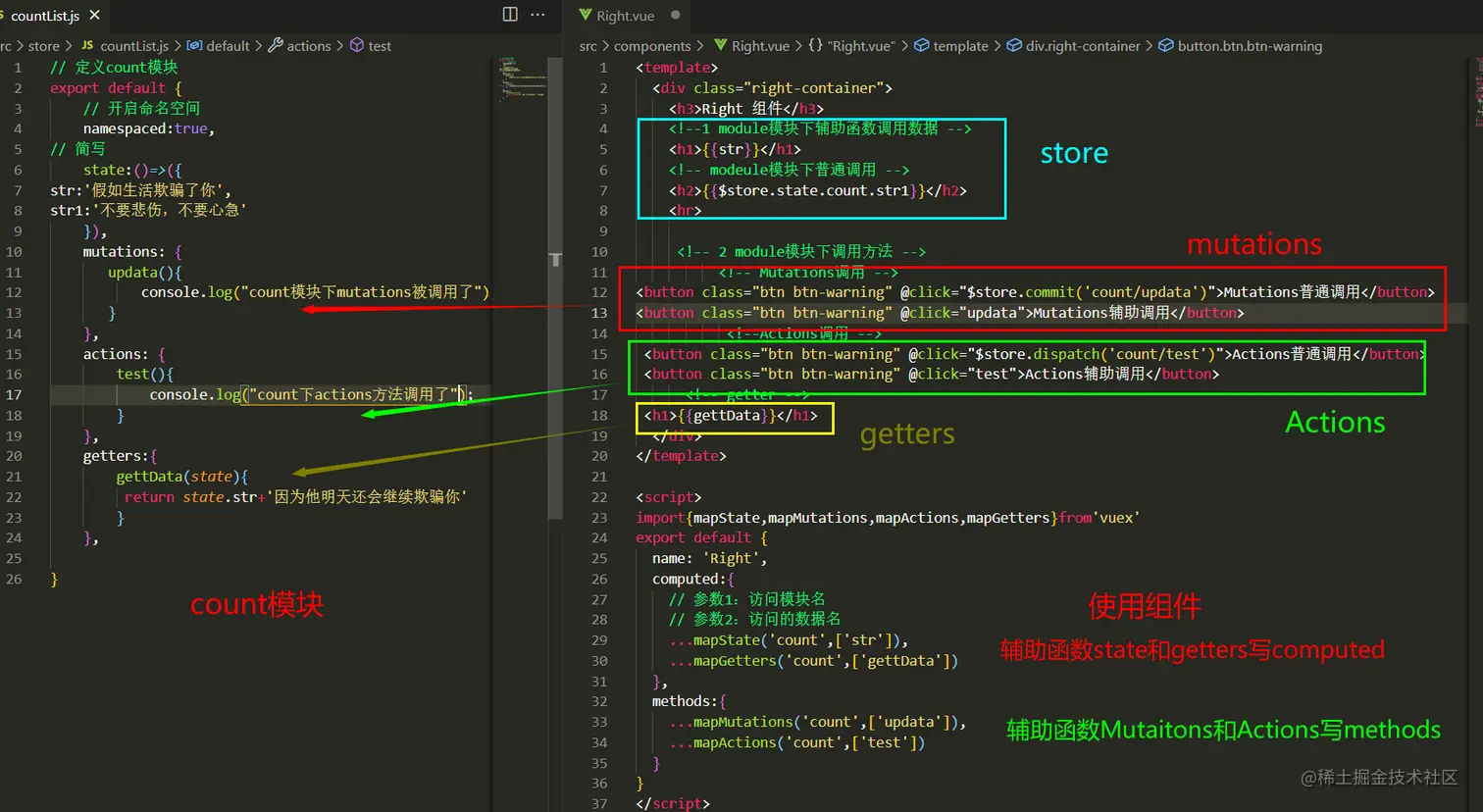This screenshot has height=812, width=1483.
Task: Click the cube icon beside template breadcrumb
Action: coord(921,45)
